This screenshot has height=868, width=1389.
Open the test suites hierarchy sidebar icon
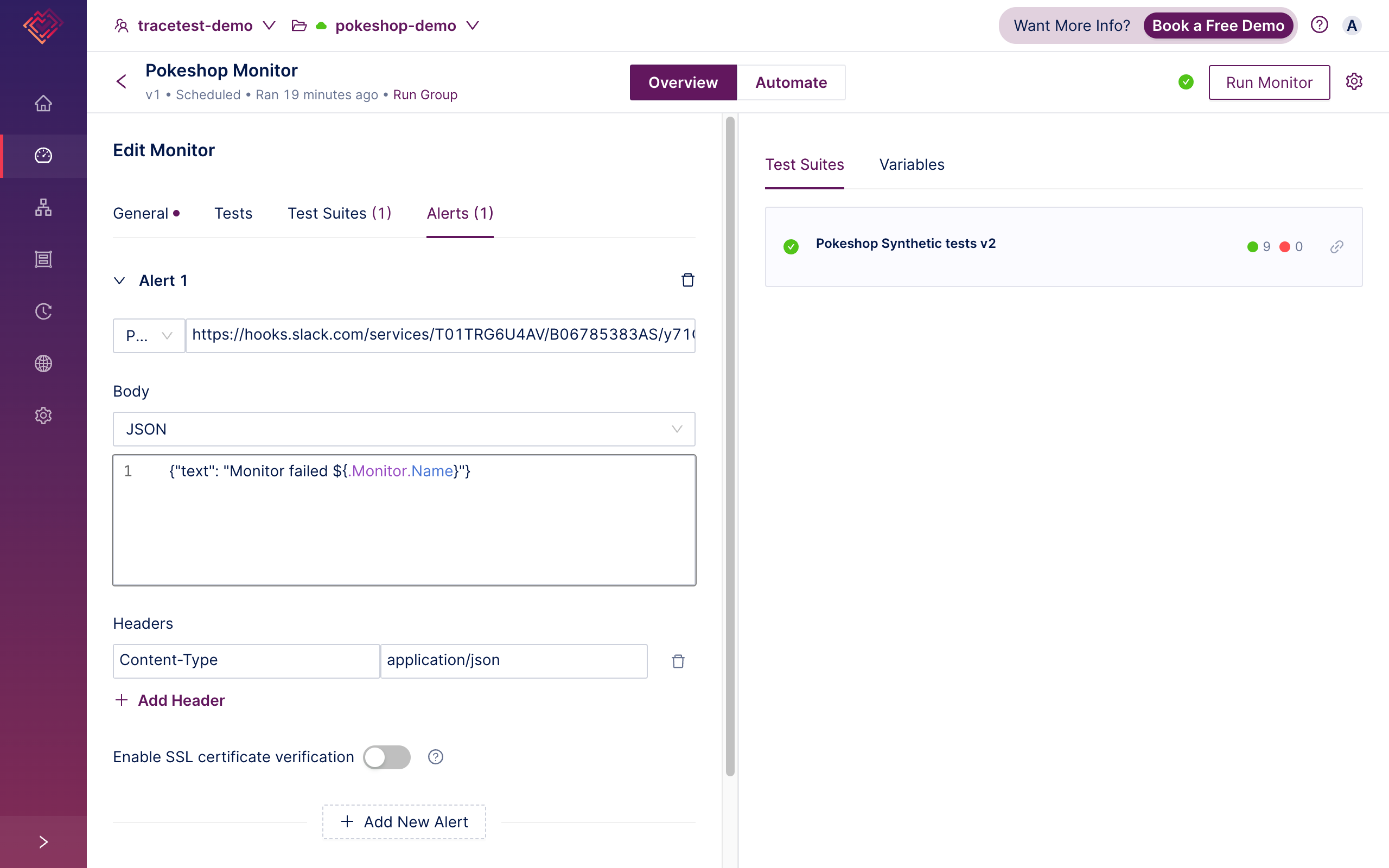click(x=43, y=207)
